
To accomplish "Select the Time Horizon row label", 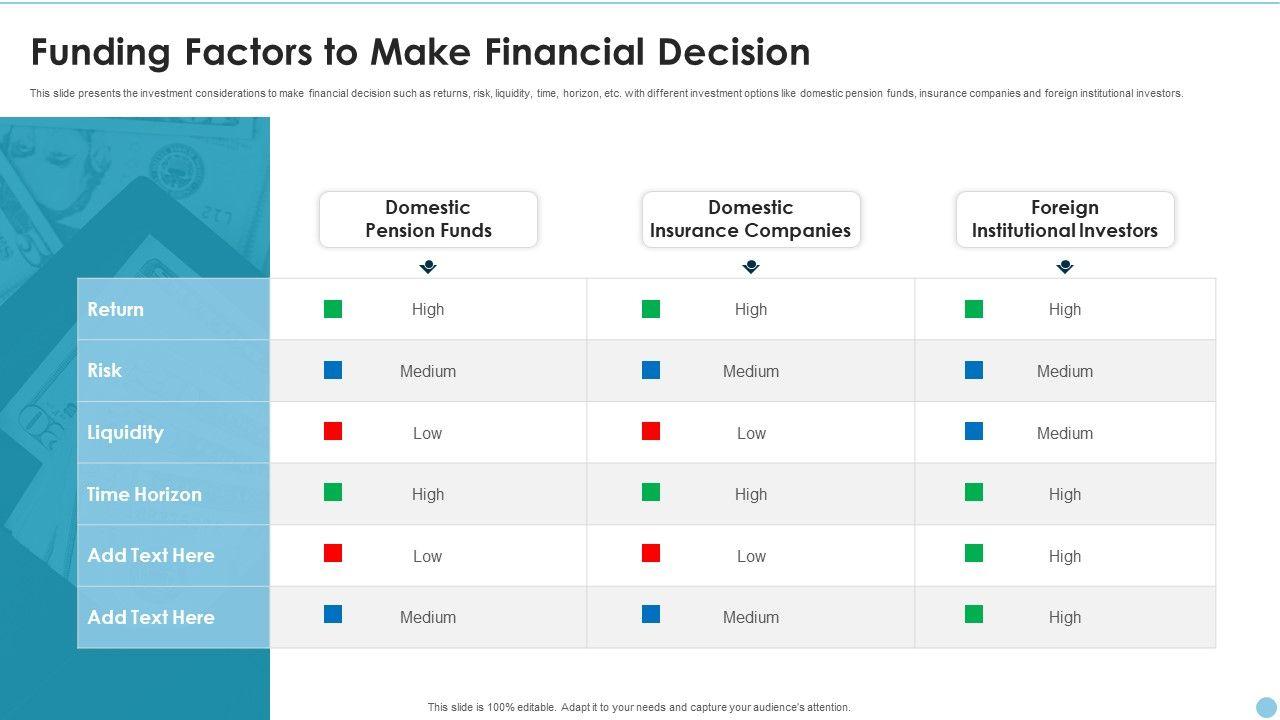I will (144, 494).
